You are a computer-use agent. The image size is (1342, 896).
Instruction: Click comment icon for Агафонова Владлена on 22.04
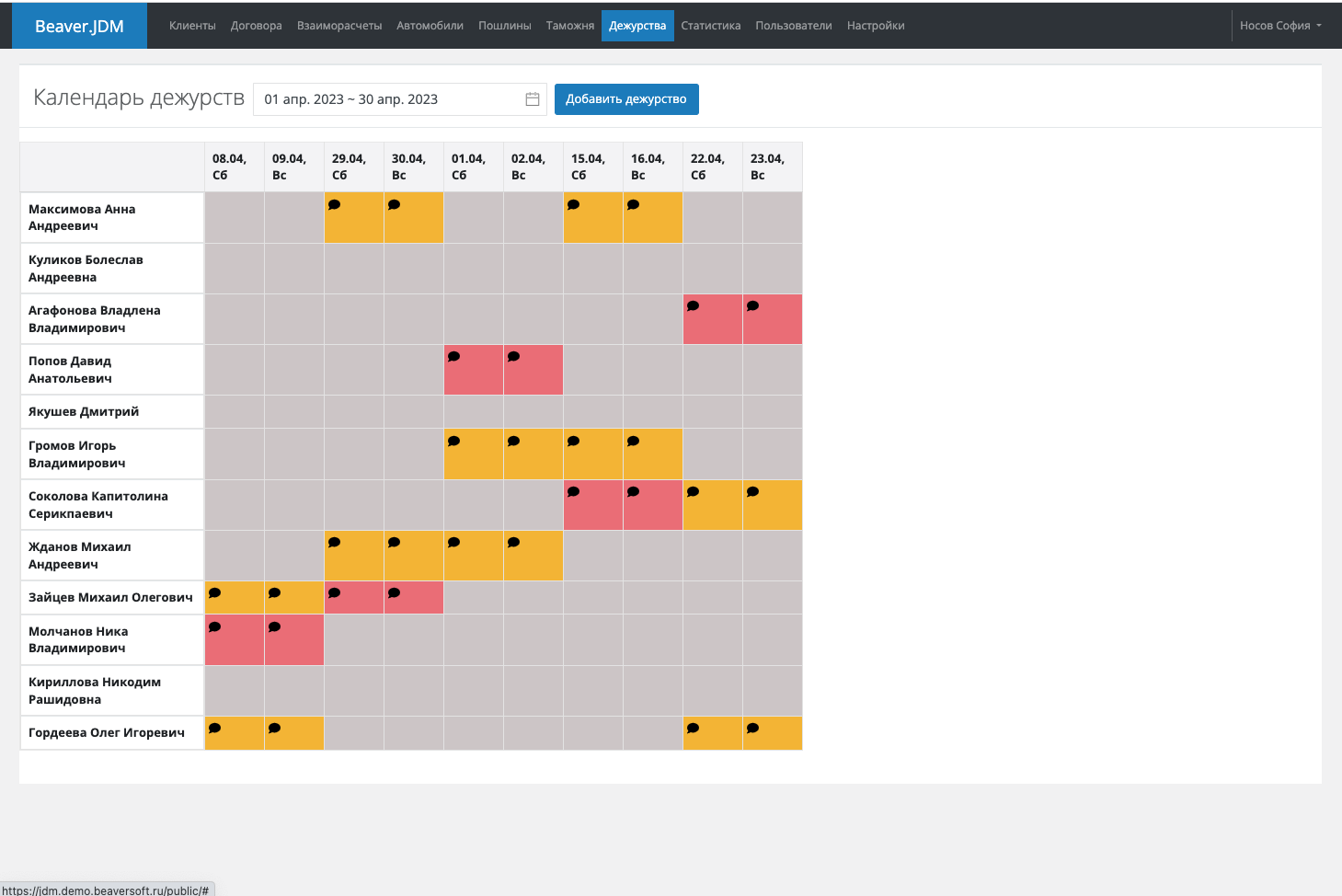694,306
